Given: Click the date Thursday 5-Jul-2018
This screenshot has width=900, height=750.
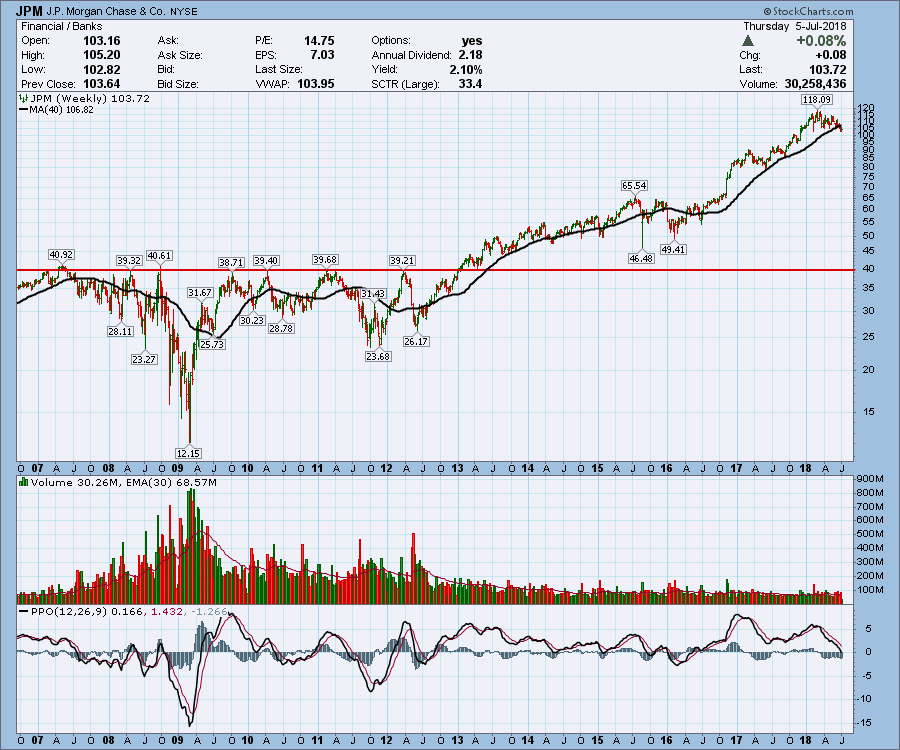Looking at the screenshot, I should coord(795,26).
